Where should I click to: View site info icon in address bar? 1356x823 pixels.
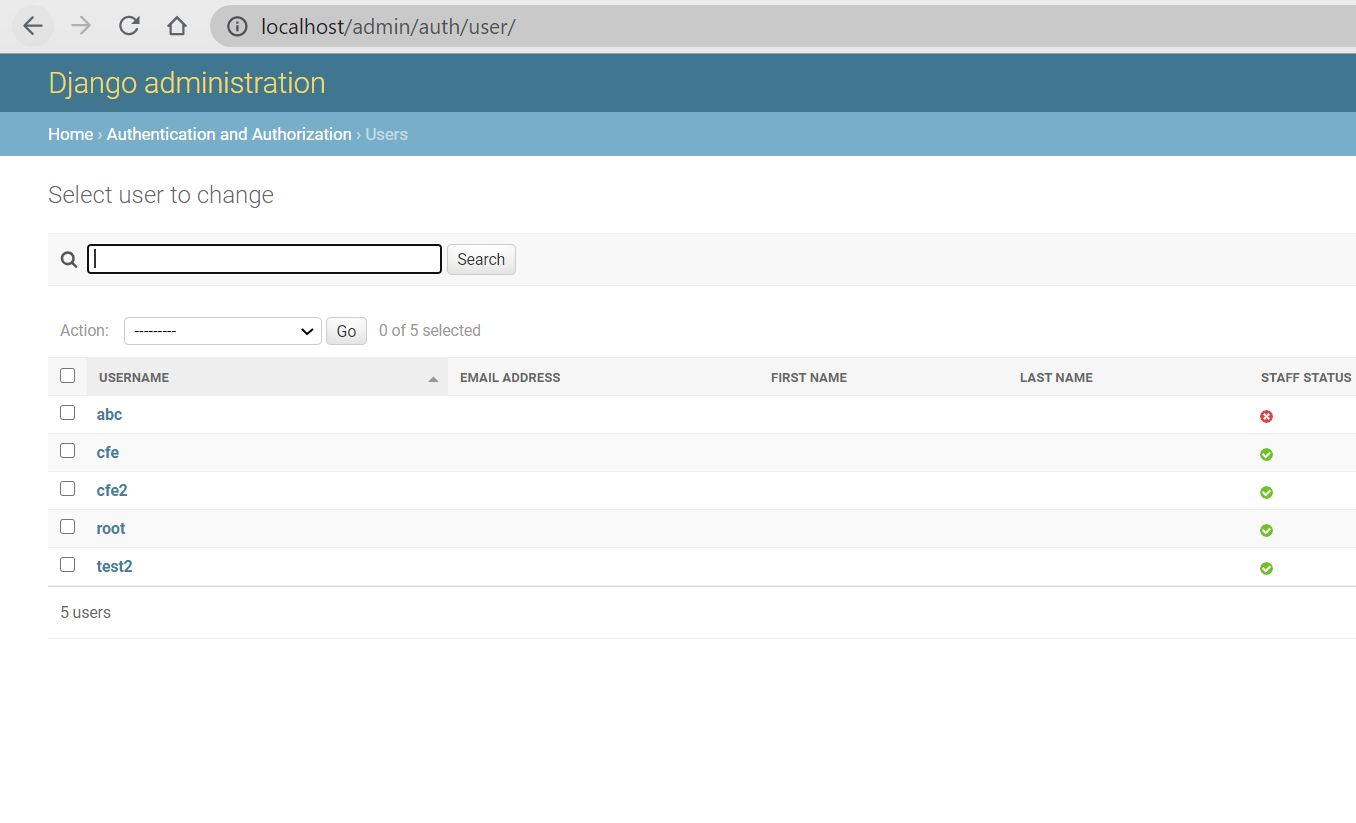237,27
